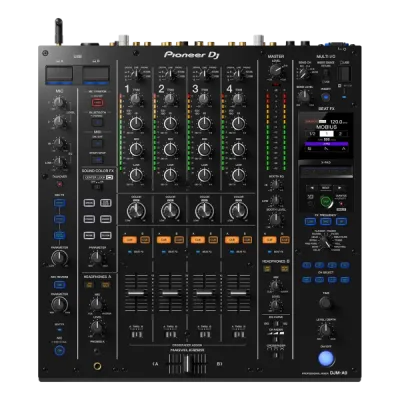Toggle the red Mic On/Off button
This screenshot has height=400, width=400.
[x=97, y=102]
